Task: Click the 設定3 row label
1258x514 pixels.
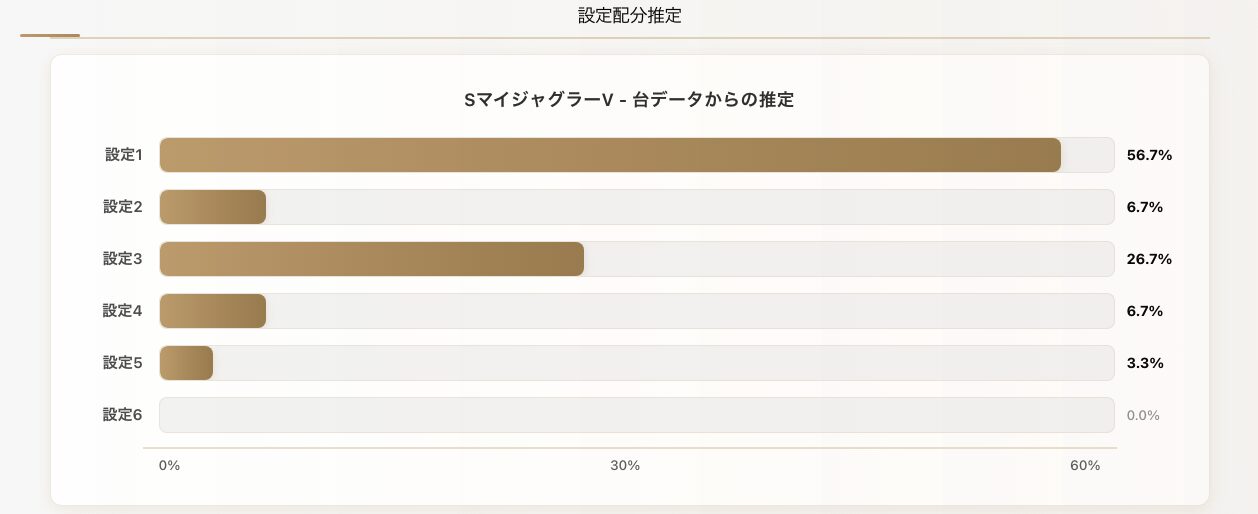Action: pyautogui.click(x=123, y=259)
